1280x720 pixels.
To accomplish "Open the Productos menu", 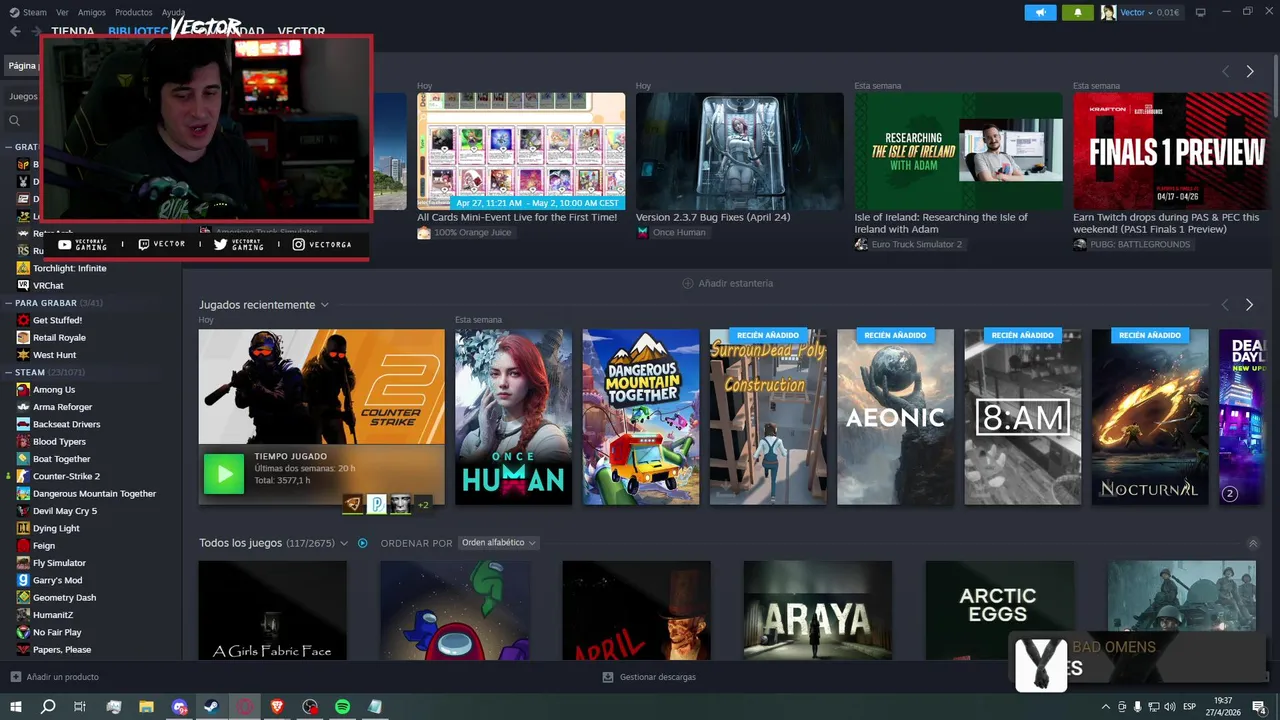I will coord(134,12).
